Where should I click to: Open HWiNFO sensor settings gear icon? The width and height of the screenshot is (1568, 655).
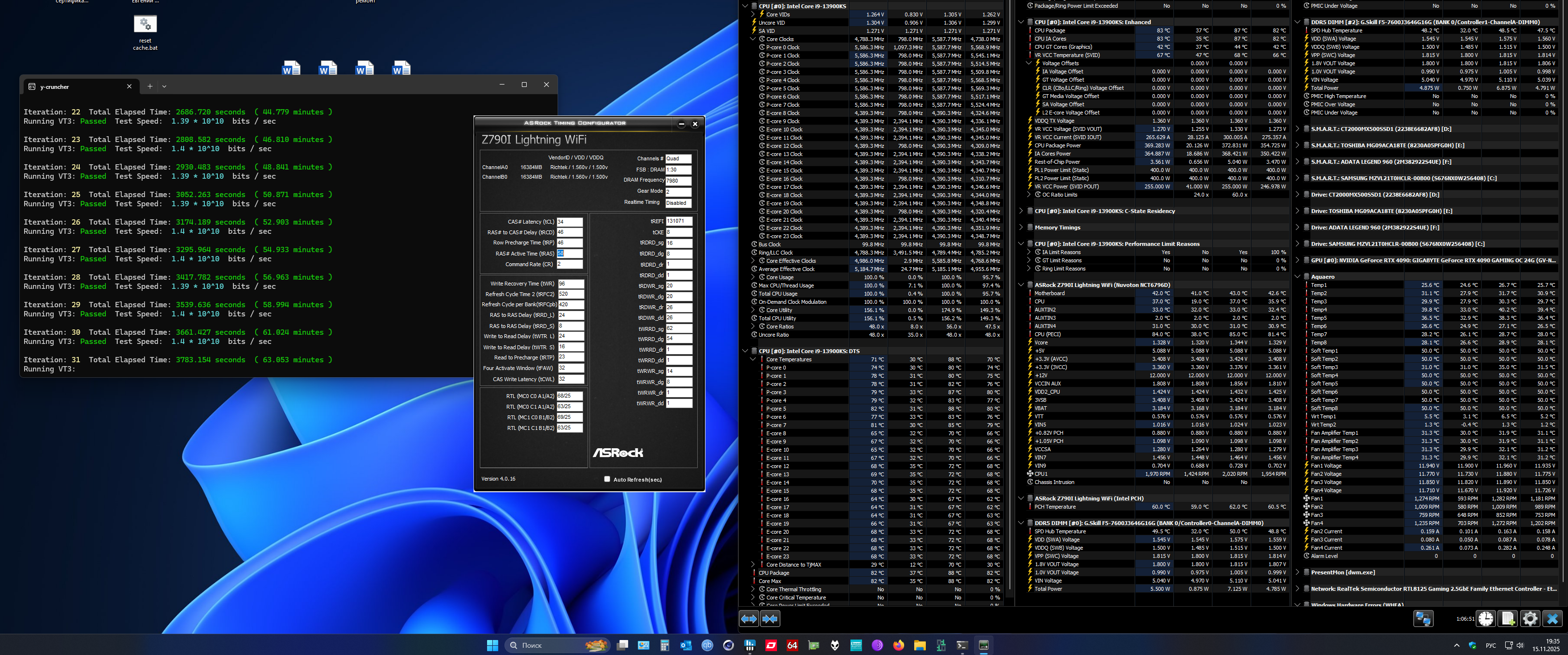(1530, 618)
